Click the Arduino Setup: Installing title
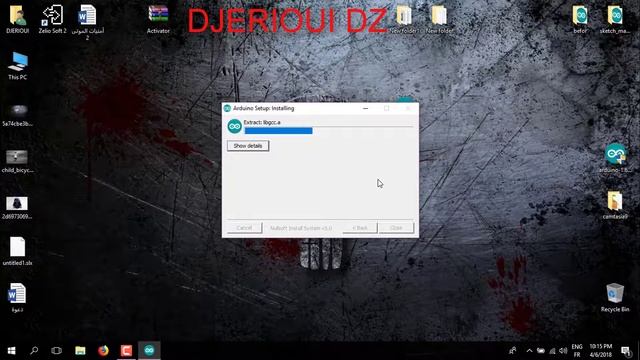 click(x=264, y=108)
